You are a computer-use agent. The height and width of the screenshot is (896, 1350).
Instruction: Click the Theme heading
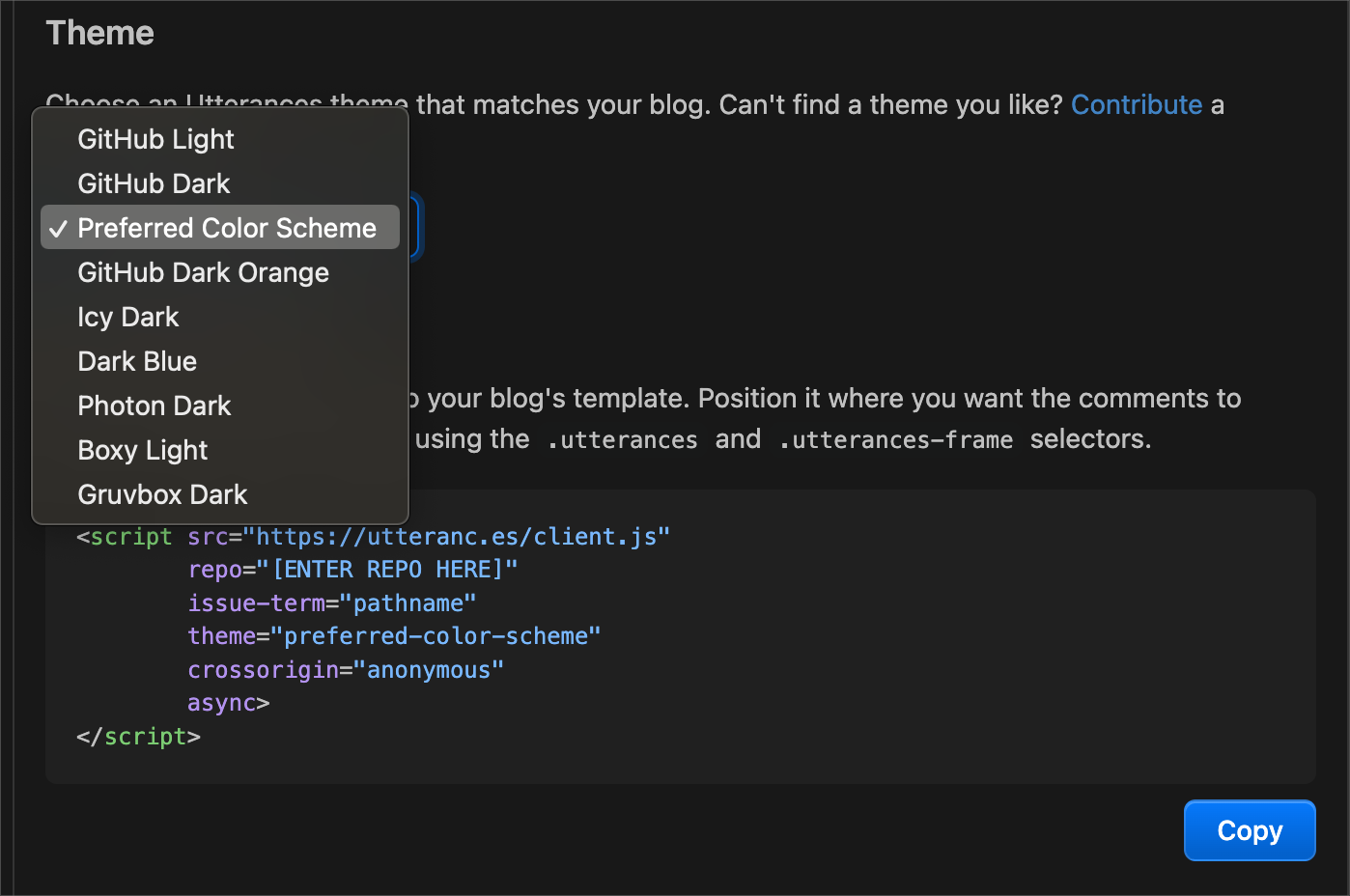(x=100, y=33)
